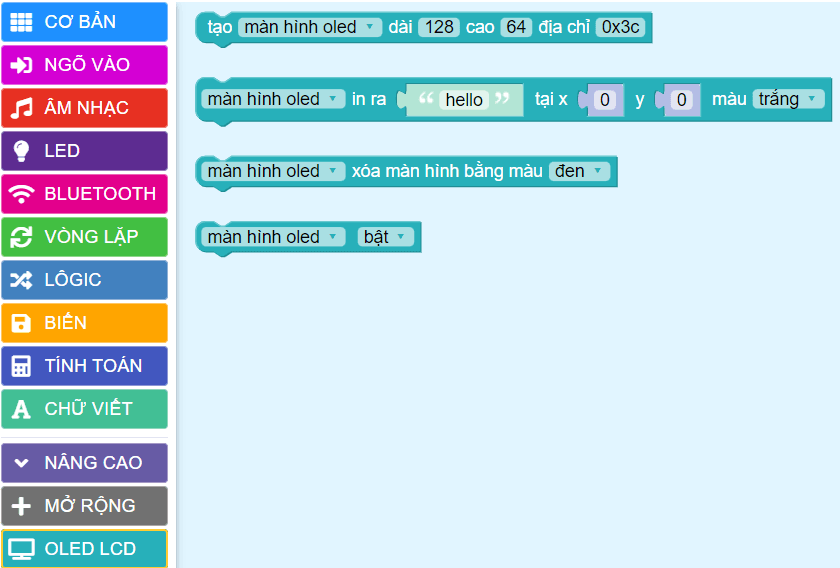The height and width of the screenshot is (568, 840).
Task: Click the calculator icon for TÍNH TOÁN
Action: click(21, 366)
